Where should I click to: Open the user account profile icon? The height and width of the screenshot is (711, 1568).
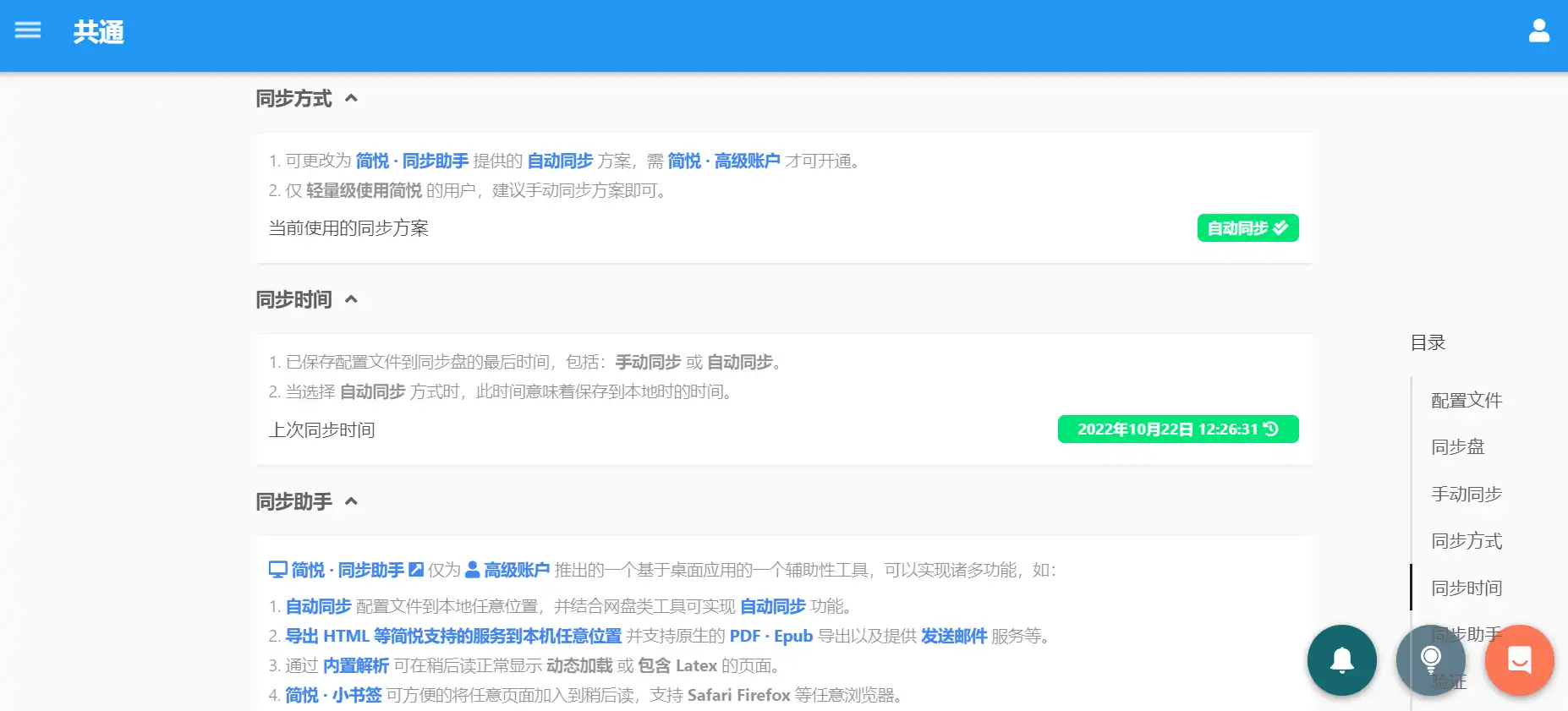[x=1539, y=31]
